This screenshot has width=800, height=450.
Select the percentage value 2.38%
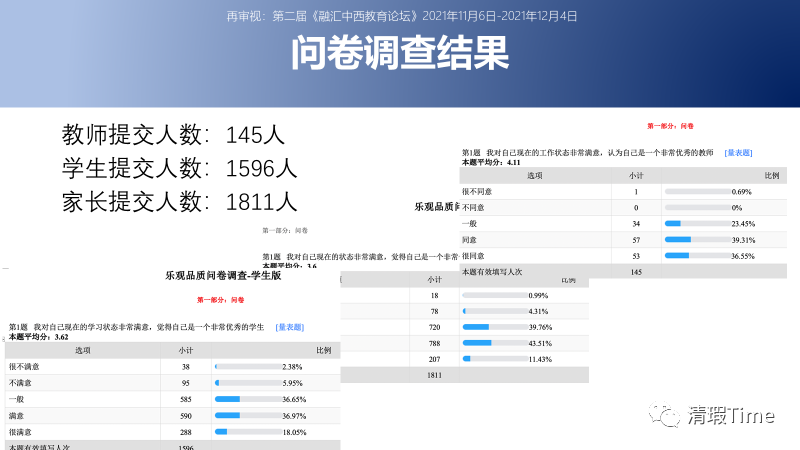[292, 367]
